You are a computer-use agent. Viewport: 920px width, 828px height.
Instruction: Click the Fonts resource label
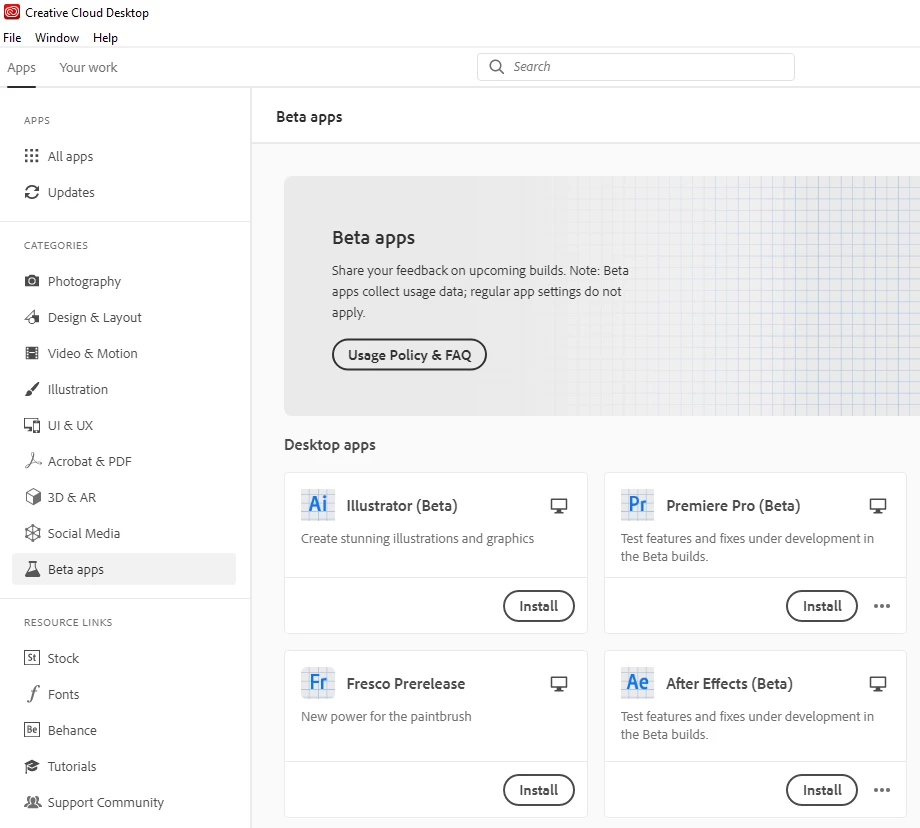coord(63,694)
